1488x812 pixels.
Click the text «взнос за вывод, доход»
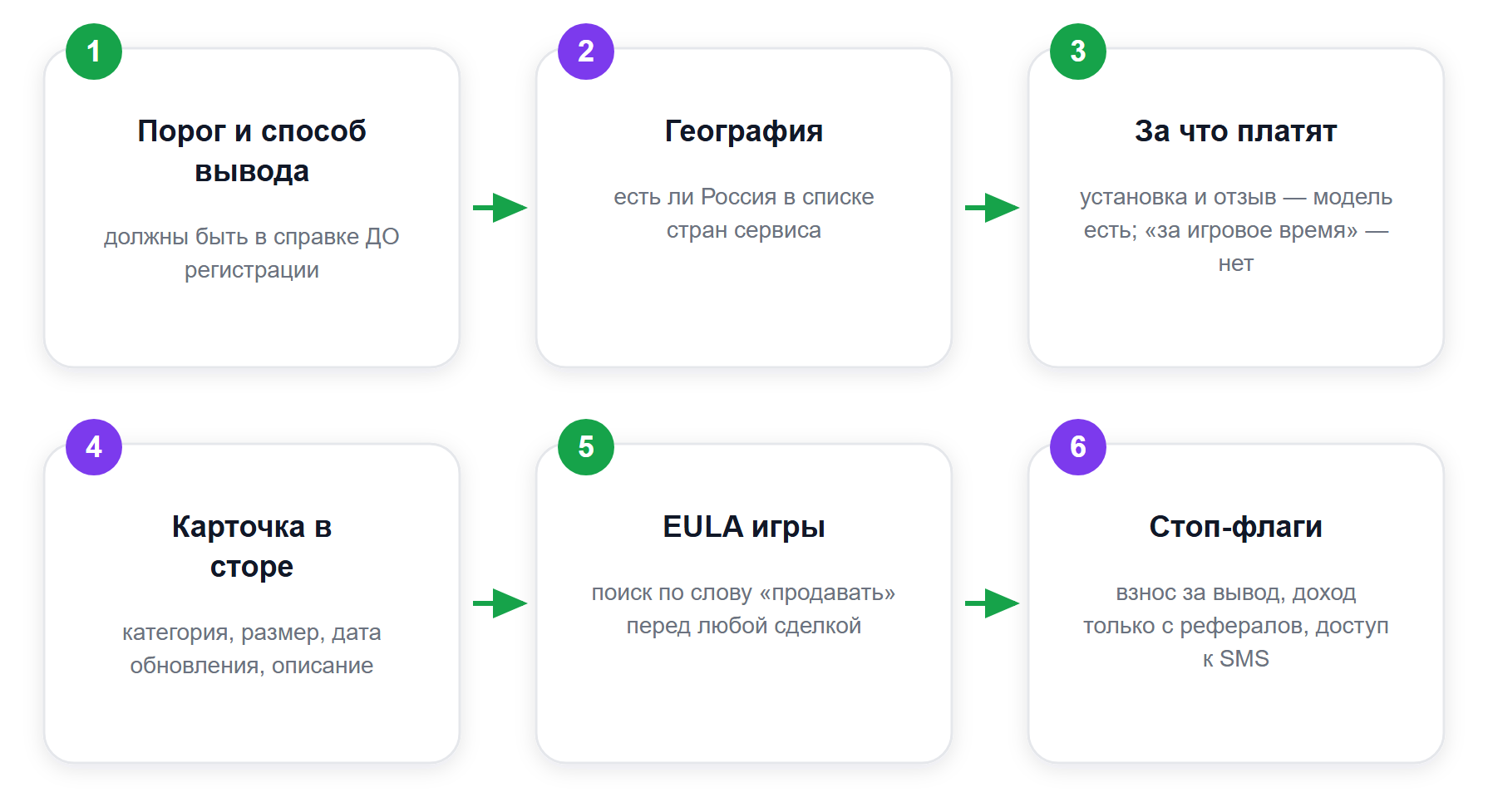click(x=1236, y=593)
